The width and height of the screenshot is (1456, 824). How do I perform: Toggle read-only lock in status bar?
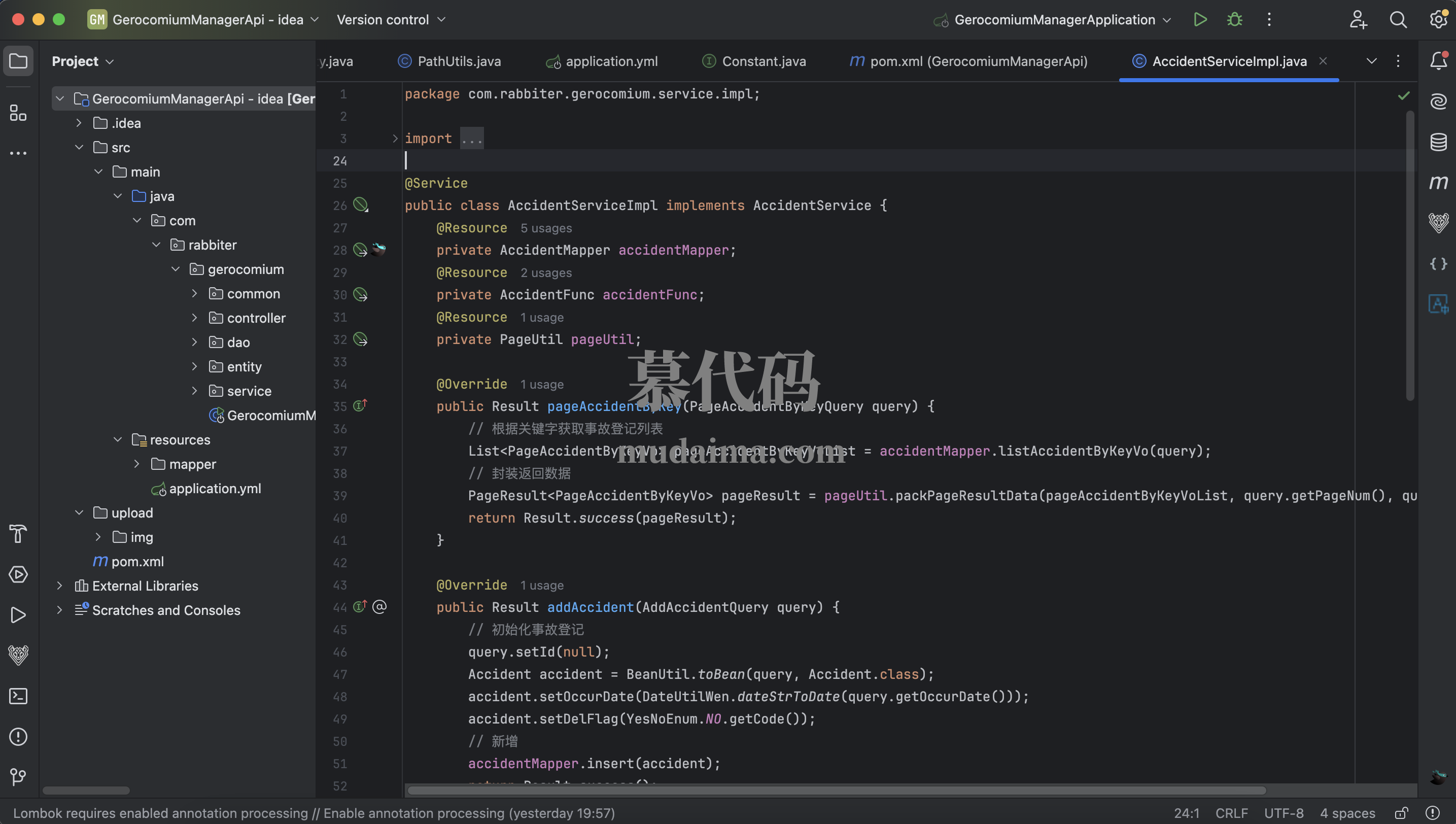1401,813
